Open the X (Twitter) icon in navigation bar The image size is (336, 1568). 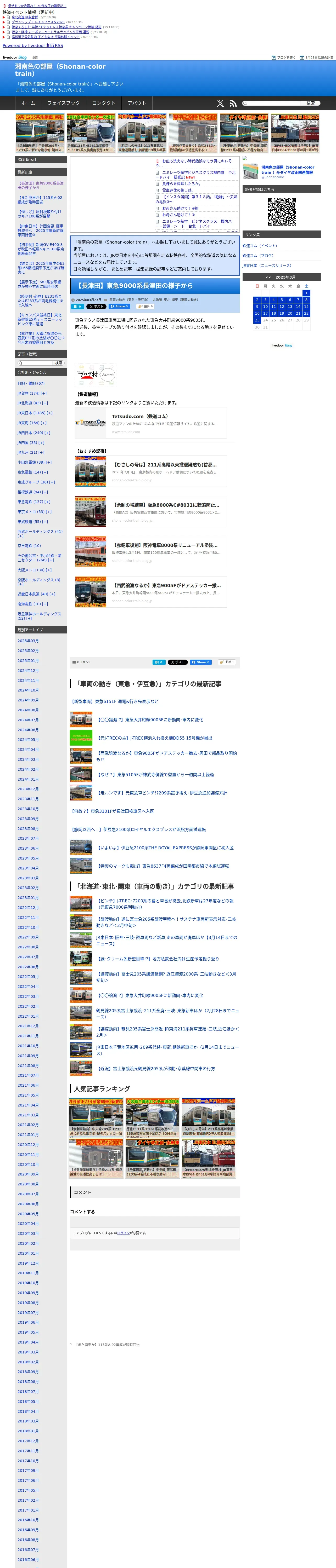[220, 103]
